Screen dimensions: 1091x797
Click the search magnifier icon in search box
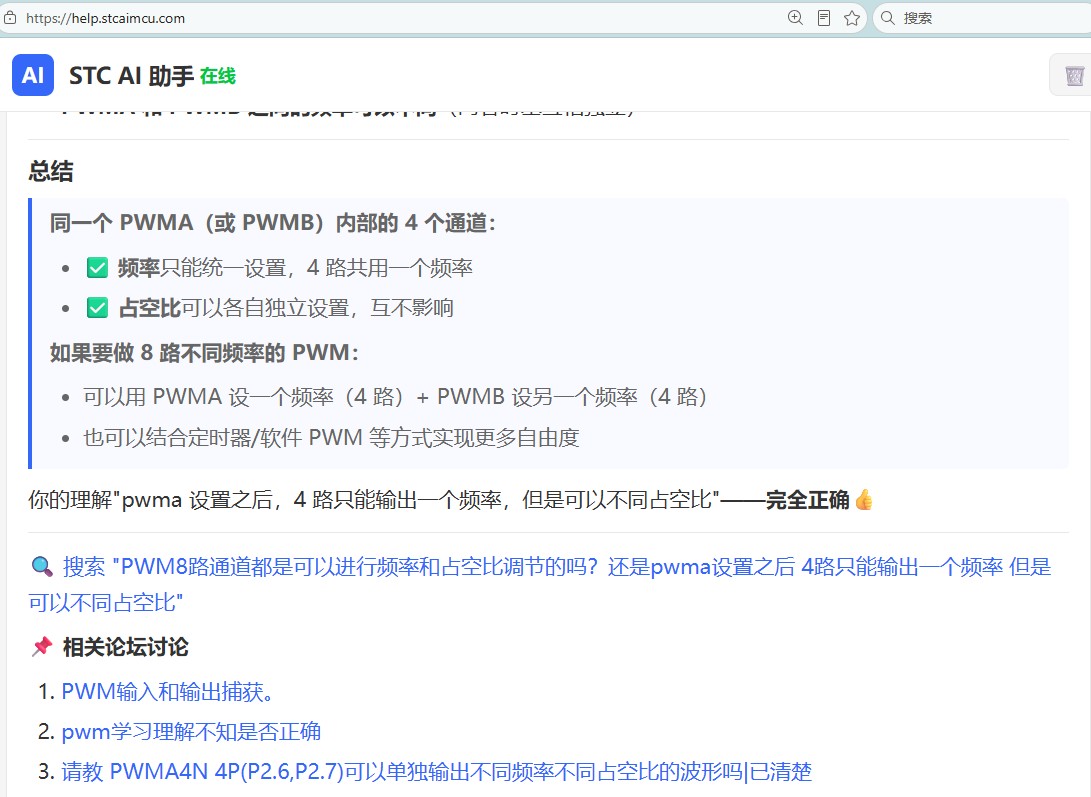tap(888, 18)
